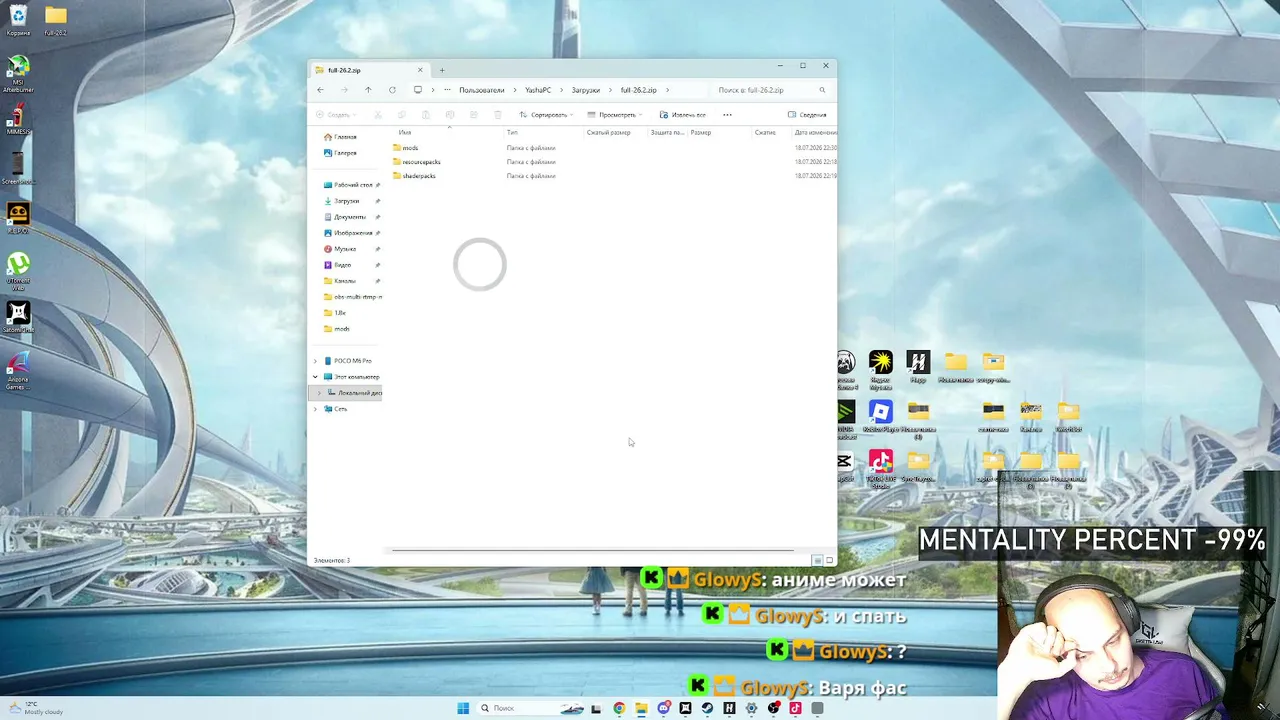Click the horizontal scrollbar in file list

[593, 550]
